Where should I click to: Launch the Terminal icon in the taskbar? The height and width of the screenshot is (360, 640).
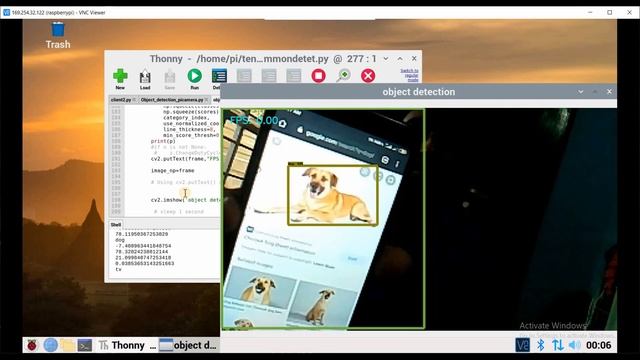click(85, 345)
